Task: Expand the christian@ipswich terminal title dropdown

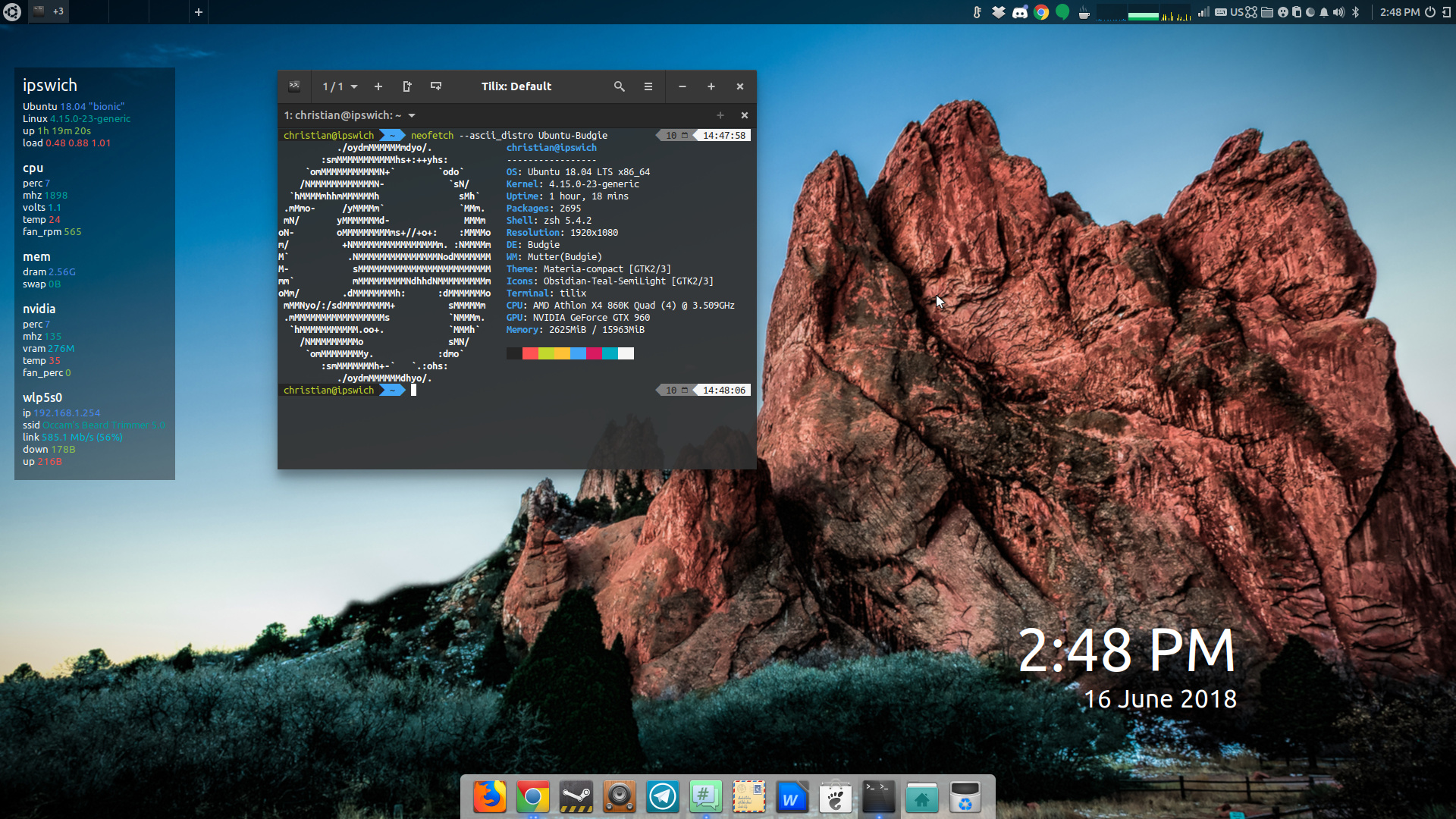Action: [412, 115]
